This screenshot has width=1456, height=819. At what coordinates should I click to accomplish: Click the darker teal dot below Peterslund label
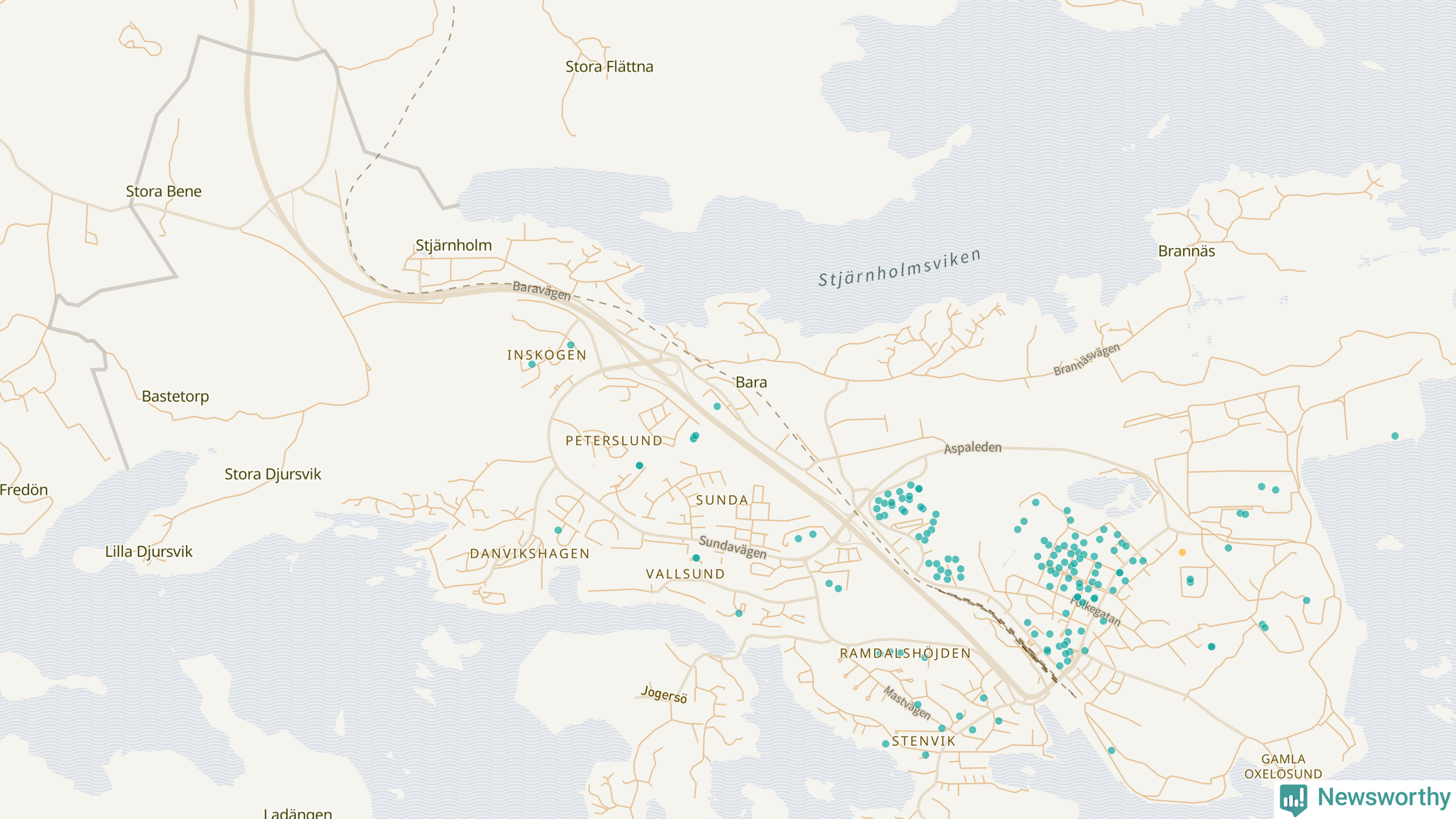(639, 465)
